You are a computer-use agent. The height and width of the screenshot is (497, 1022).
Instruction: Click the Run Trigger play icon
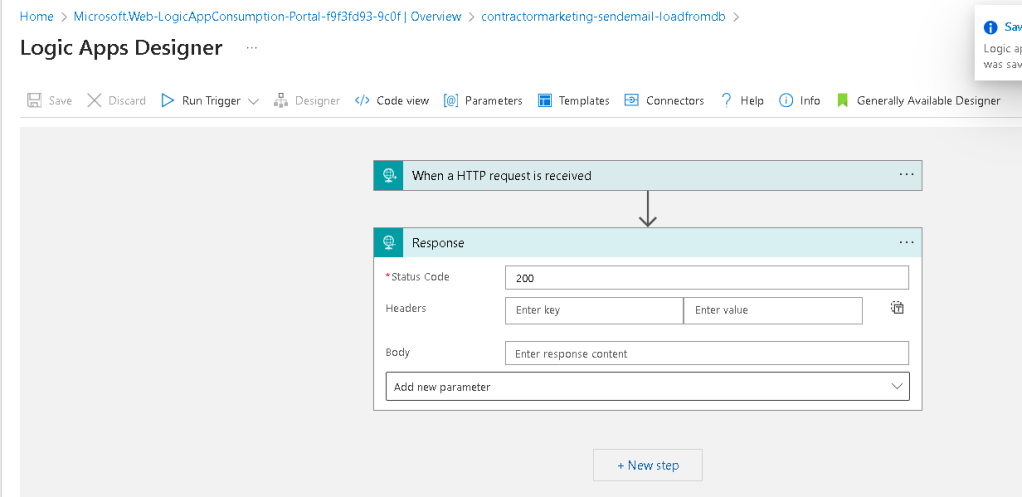click(168, 100)
